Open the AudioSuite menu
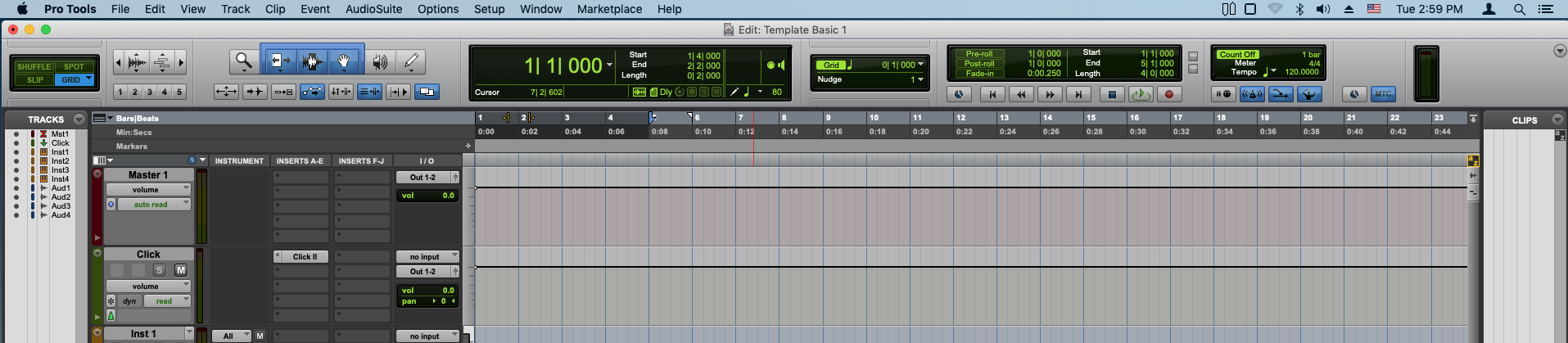Screen dimensions: 1568x343 (x=374, y=9)
